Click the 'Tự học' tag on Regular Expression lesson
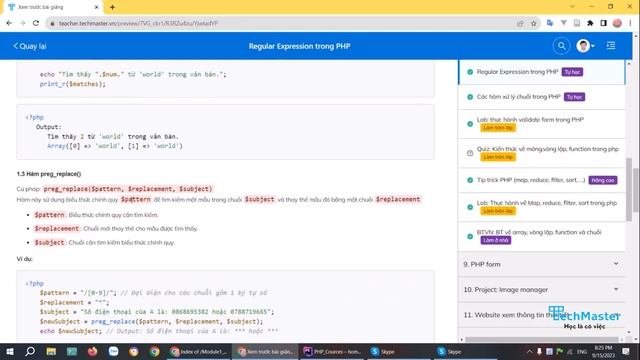Viewport: 640px width, 360px height. (x=572, y=72)
